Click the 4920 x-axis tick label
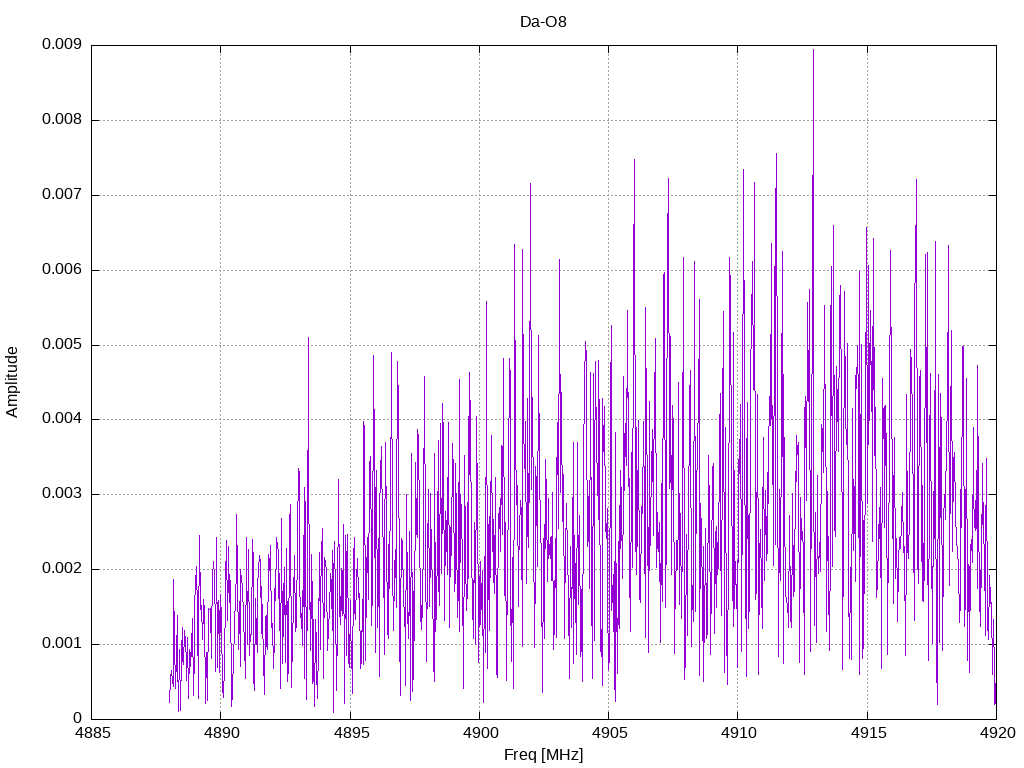Screen dimensions: 1024x768 pyautogui.click(x=997, y=733)
